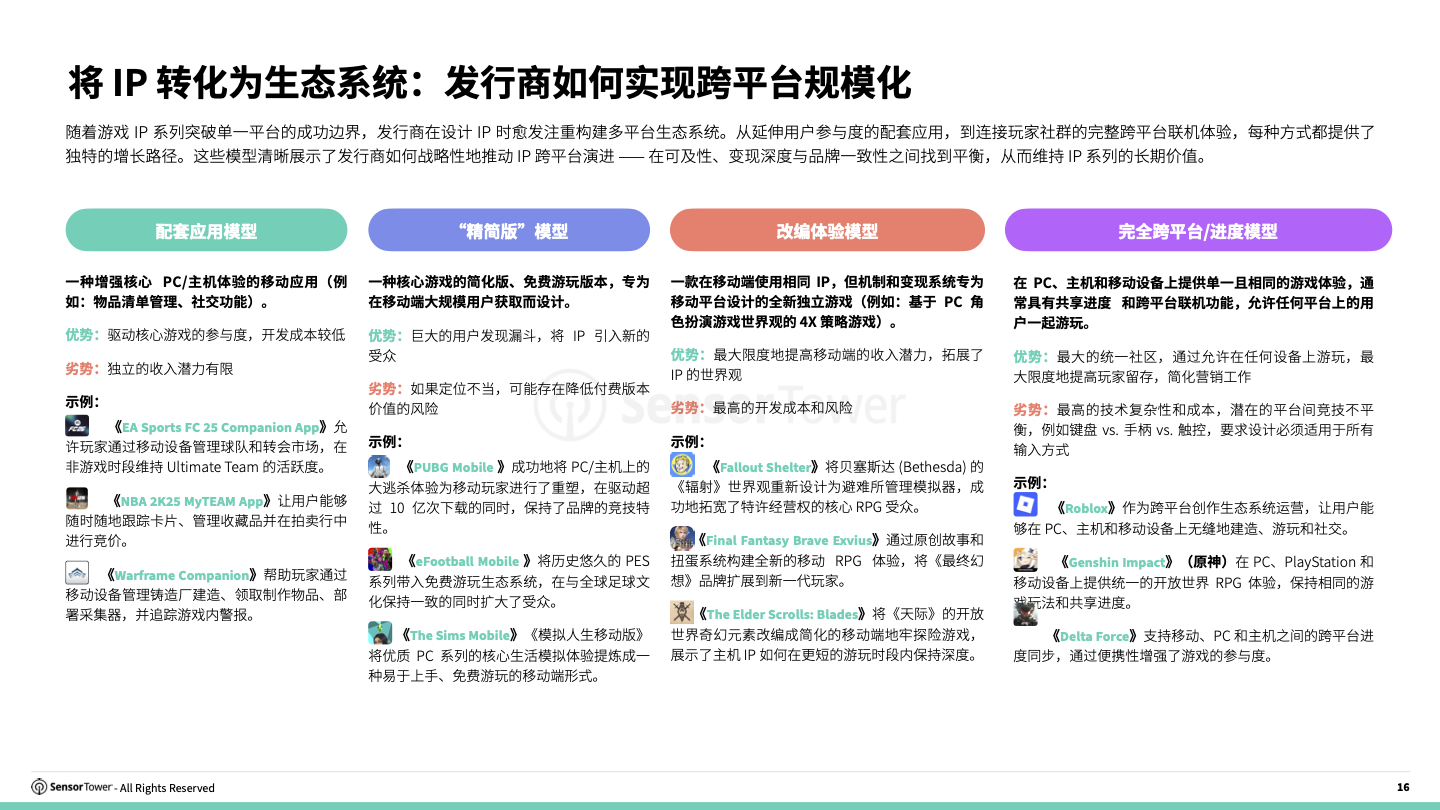Viewport: 1440px width, 810px height.
Task: Click the Genshin Impact game icon
Action: click(1026, 560)
